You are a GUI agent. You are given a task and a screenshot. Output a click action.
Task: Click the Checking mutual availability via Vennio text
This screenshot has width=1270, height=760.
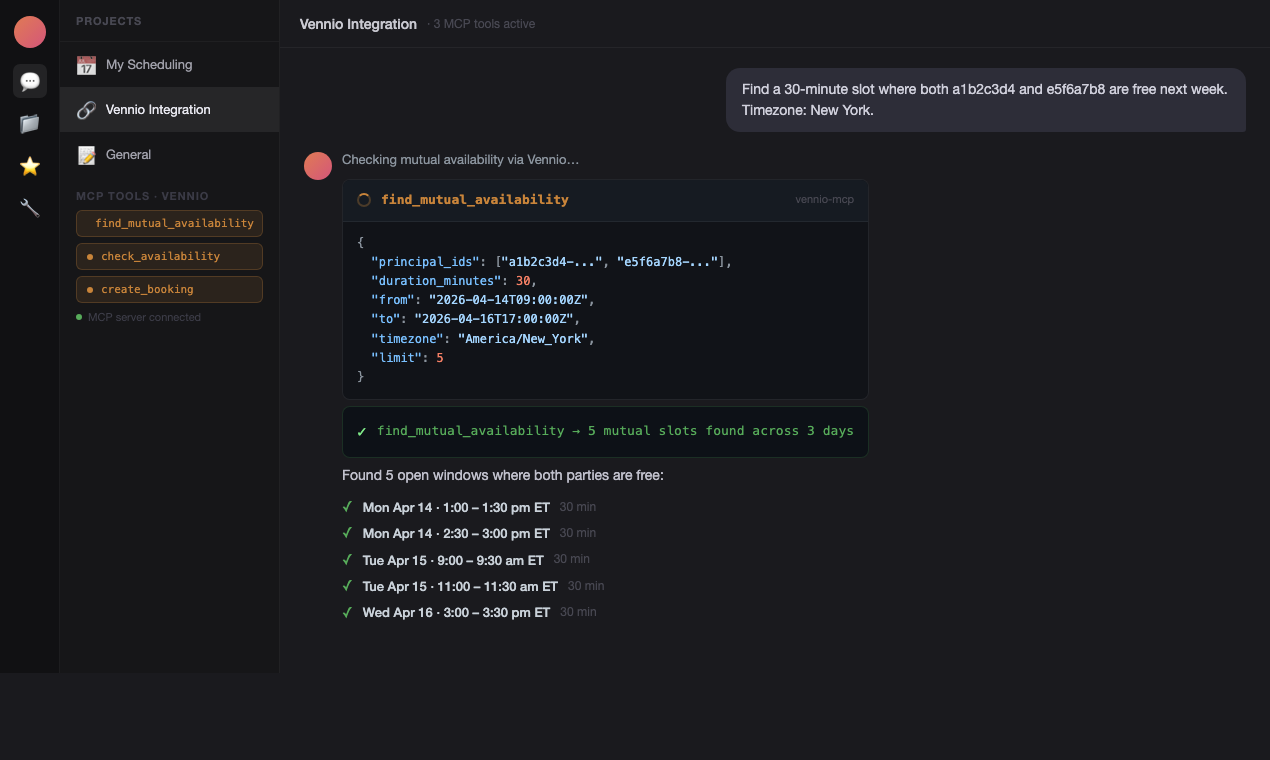(x=461, y=160)
